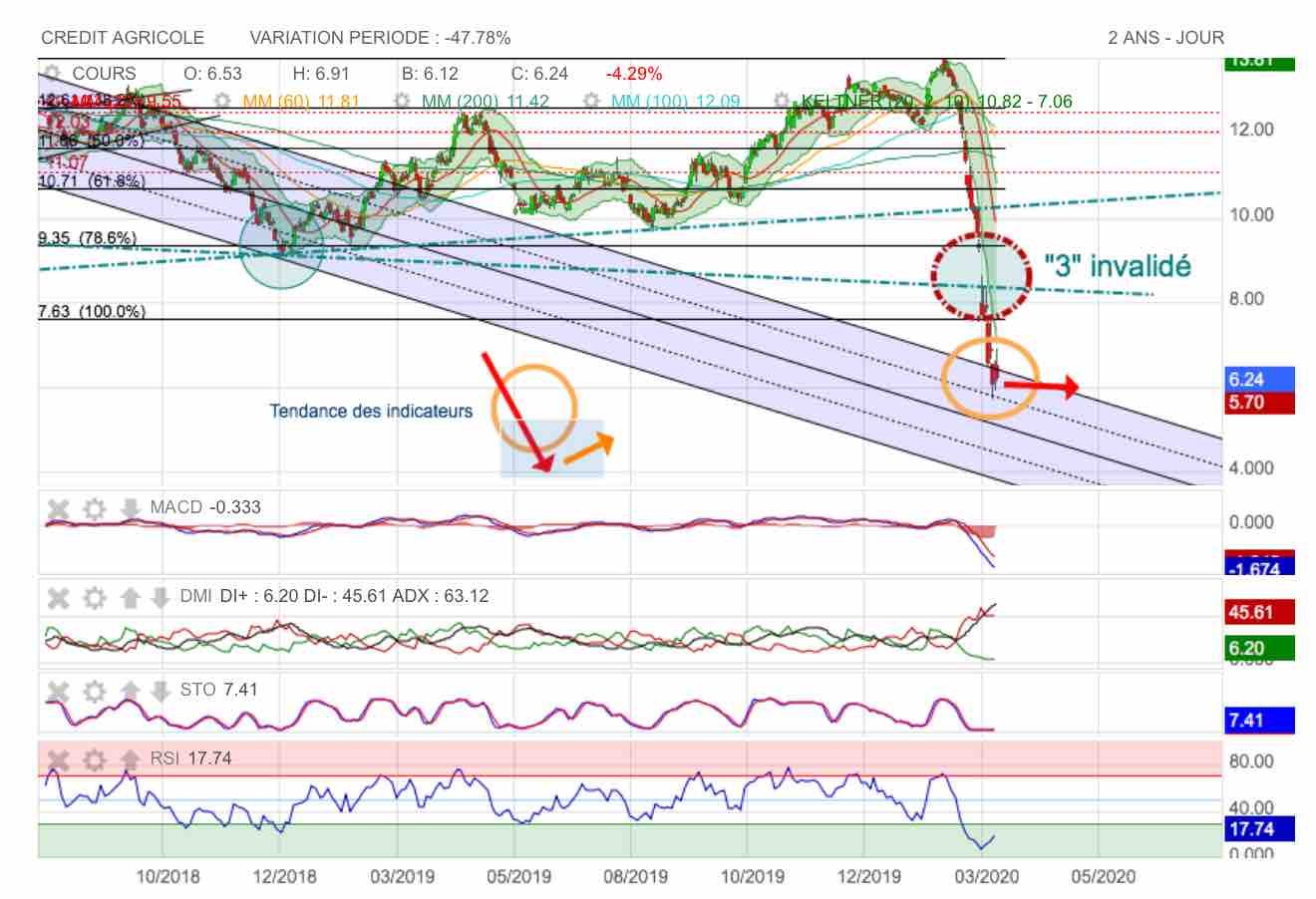Click the MM (60) 11.81 label
This screenshot has height=899, width=1316.
point(301,102)
